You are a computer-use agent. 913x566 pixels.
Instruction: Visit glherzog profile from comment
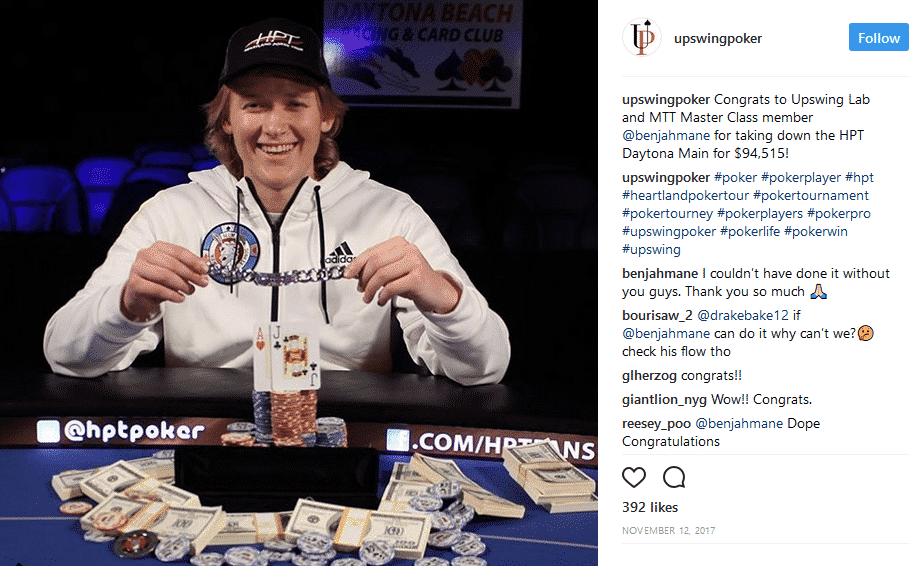click(x=649, y=376)
